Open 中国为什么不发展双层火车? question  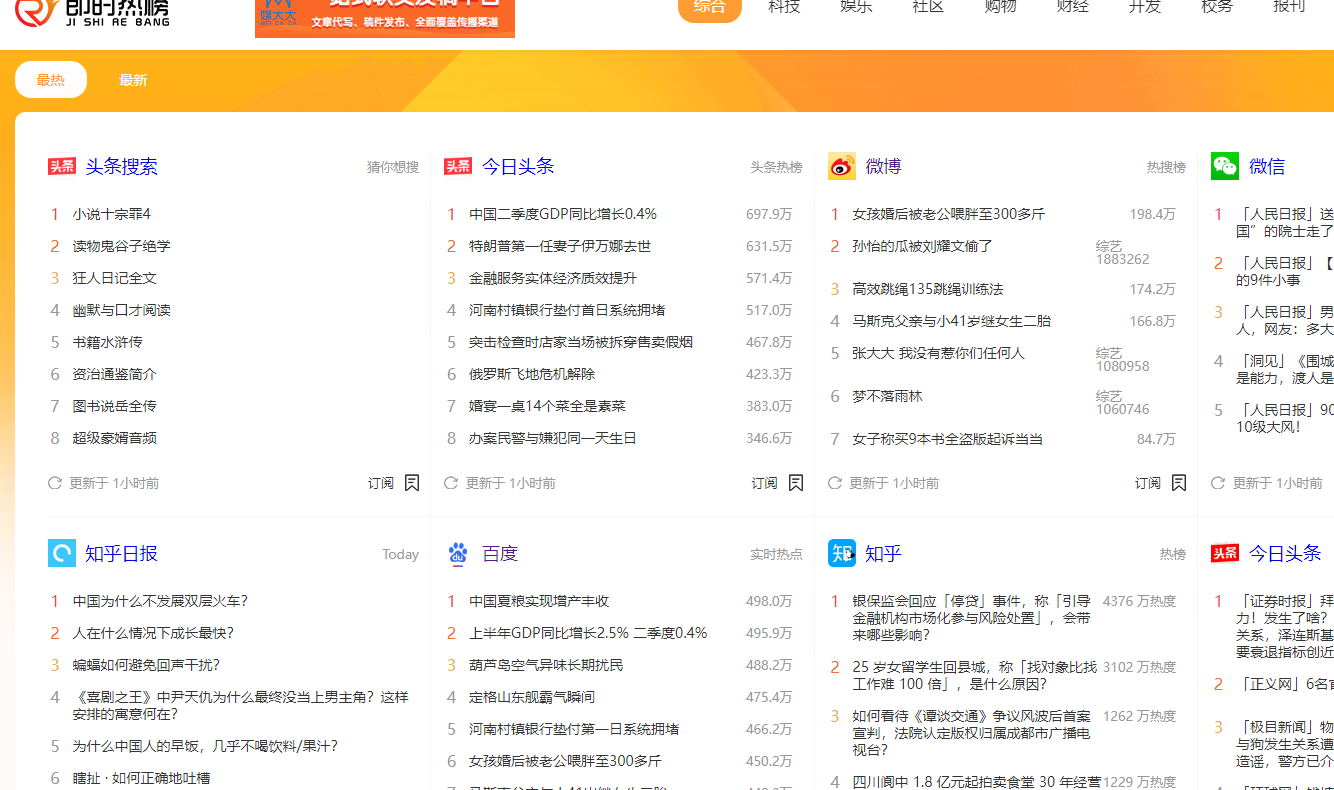(x=160, y=601)
